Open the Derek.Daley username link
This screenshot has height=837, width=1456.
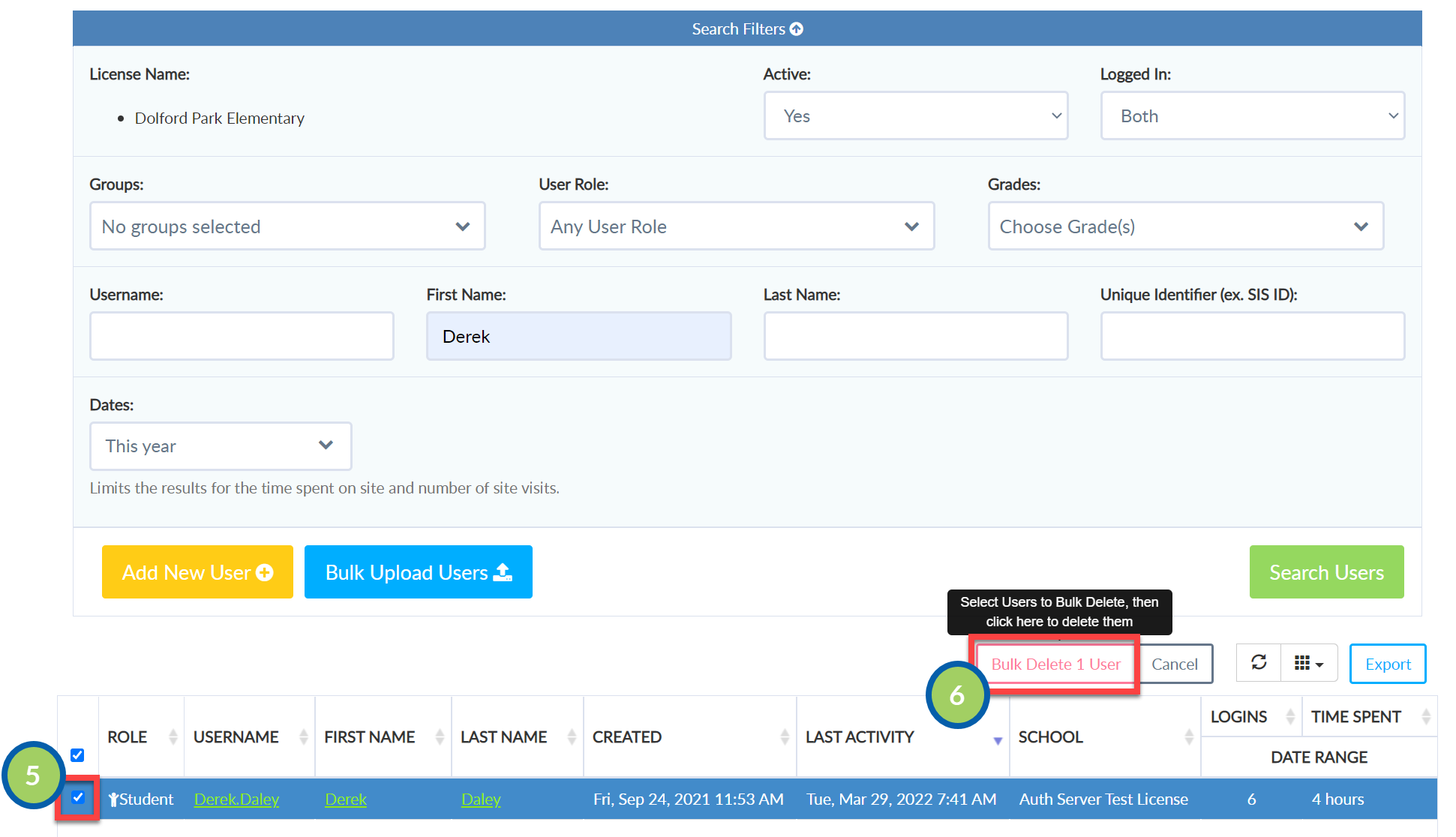(x=236, y=799)
